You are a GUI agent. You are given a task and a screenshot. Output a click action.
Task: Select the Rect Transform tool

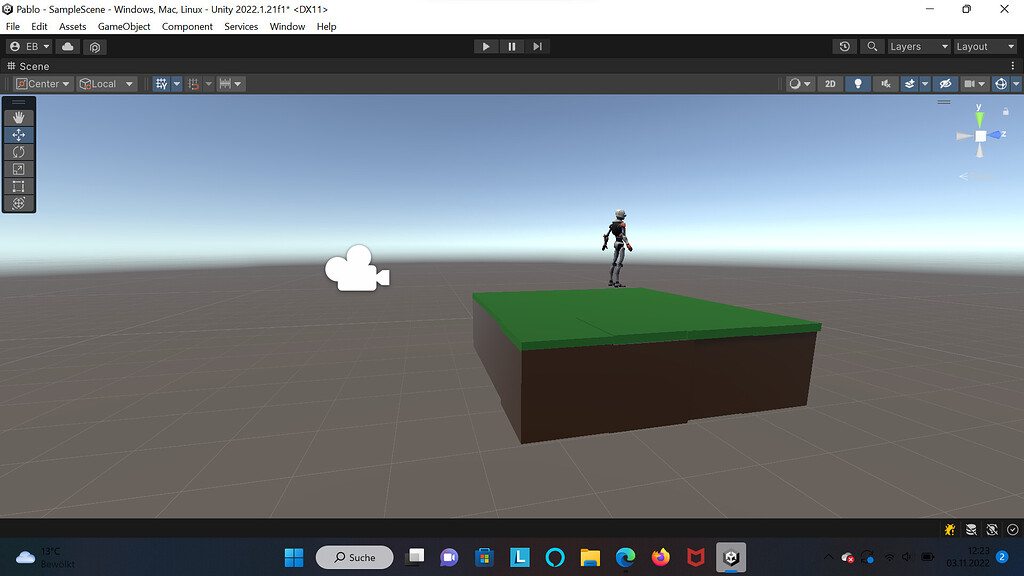coord(19,185)
